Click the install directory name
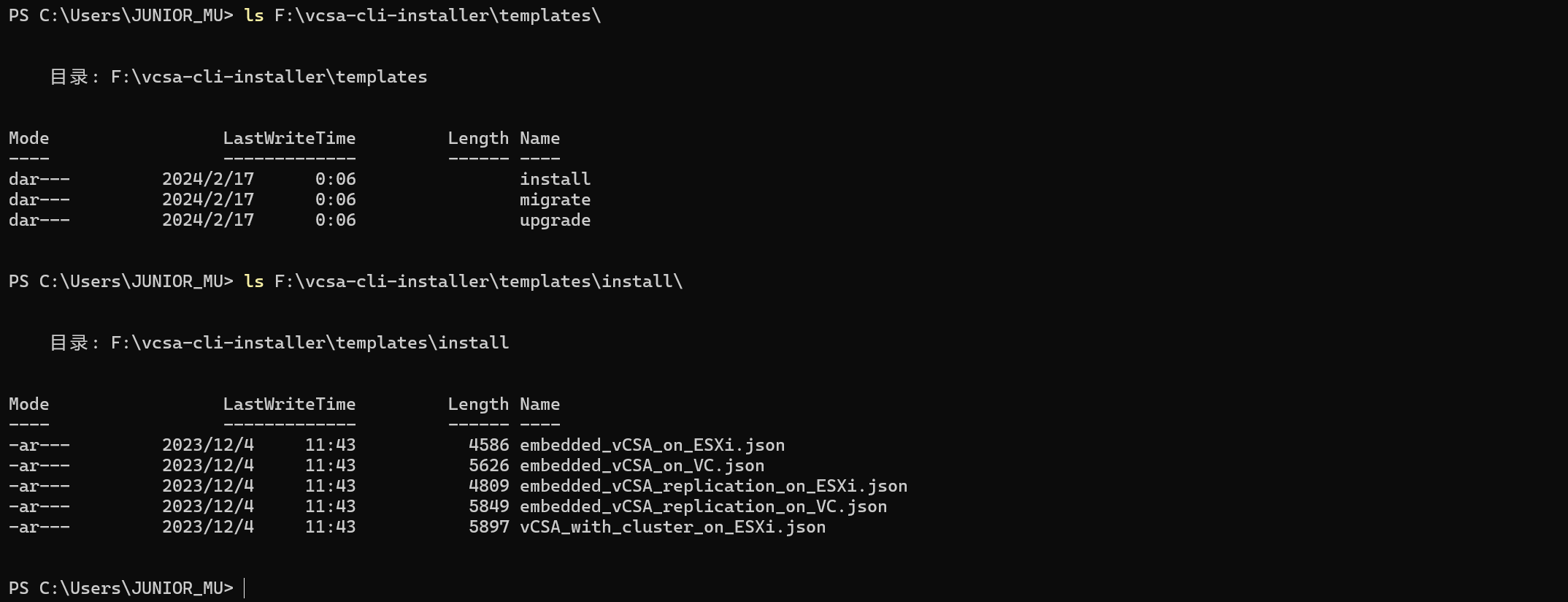Image resolution: width=1568 pixels, height=602 pixels. coord(555,179)
